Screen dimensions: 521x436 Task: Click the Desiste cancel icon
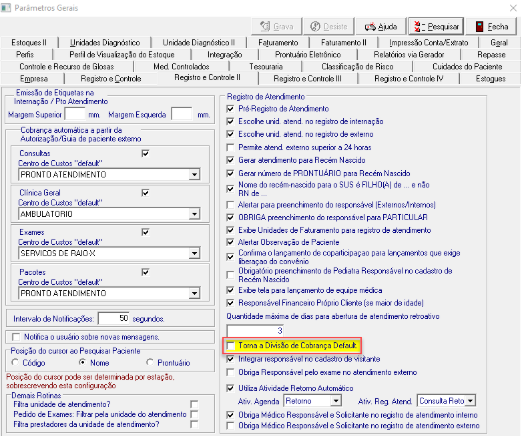coord(315,26)
